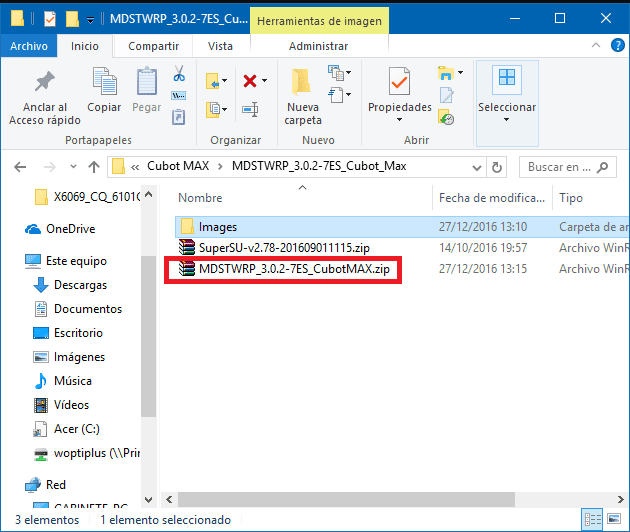Click the Copy to folder icon

point(213,110)
